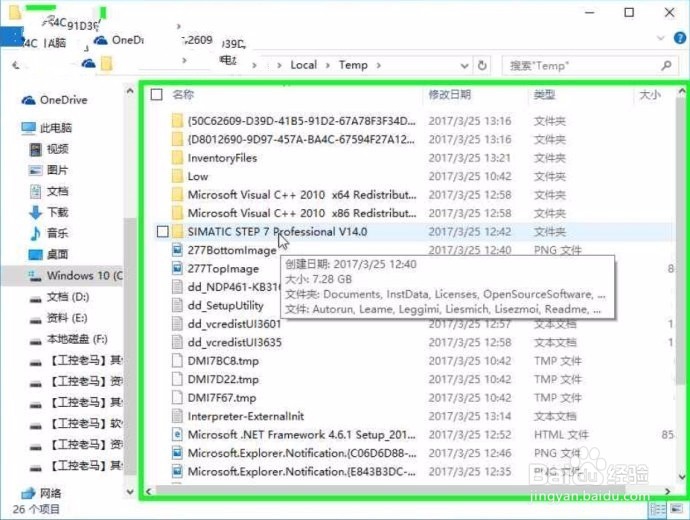
Task: Open the InventoryFiles folder icon
Action: click(177, 157)
